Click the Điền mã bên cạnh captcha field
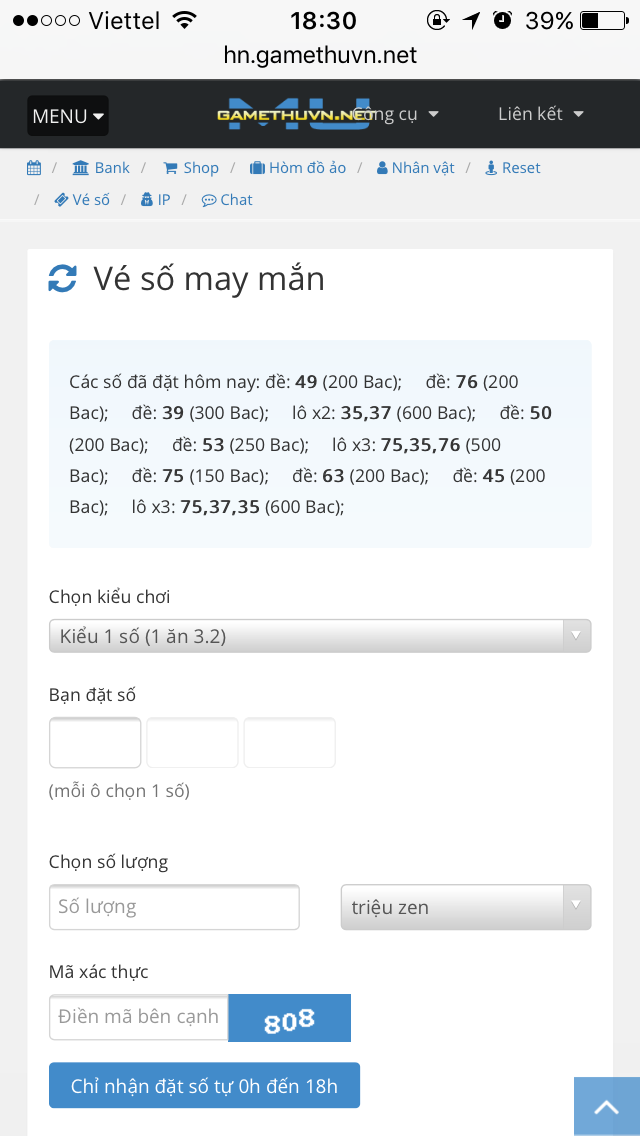The width and height of the screenshot is (640, 1136). click(138, 1017)
